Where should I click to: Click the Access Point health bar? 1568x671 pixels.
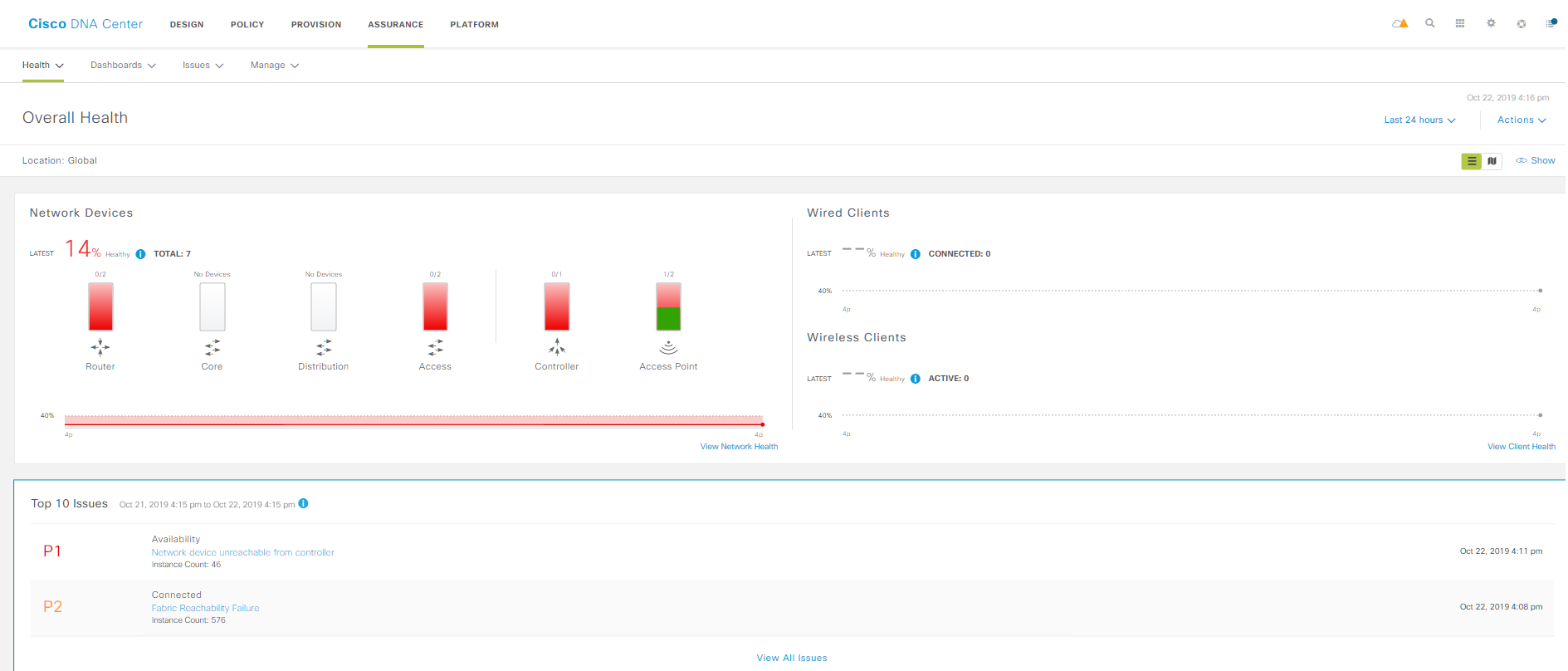click(668, 306)
